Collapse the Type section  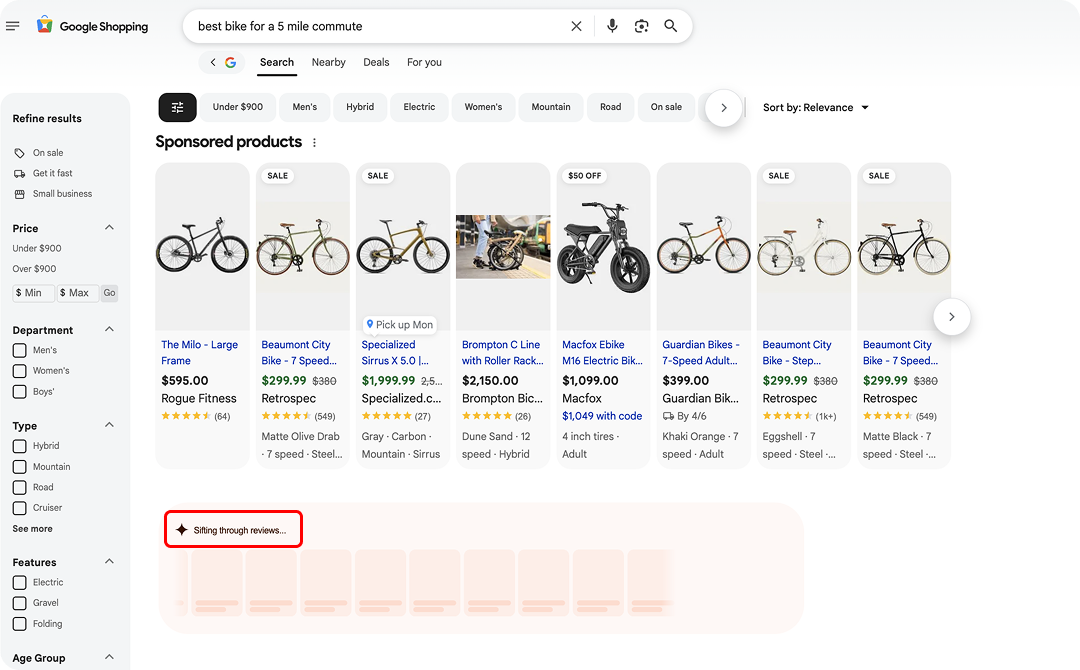click(109, 425)
